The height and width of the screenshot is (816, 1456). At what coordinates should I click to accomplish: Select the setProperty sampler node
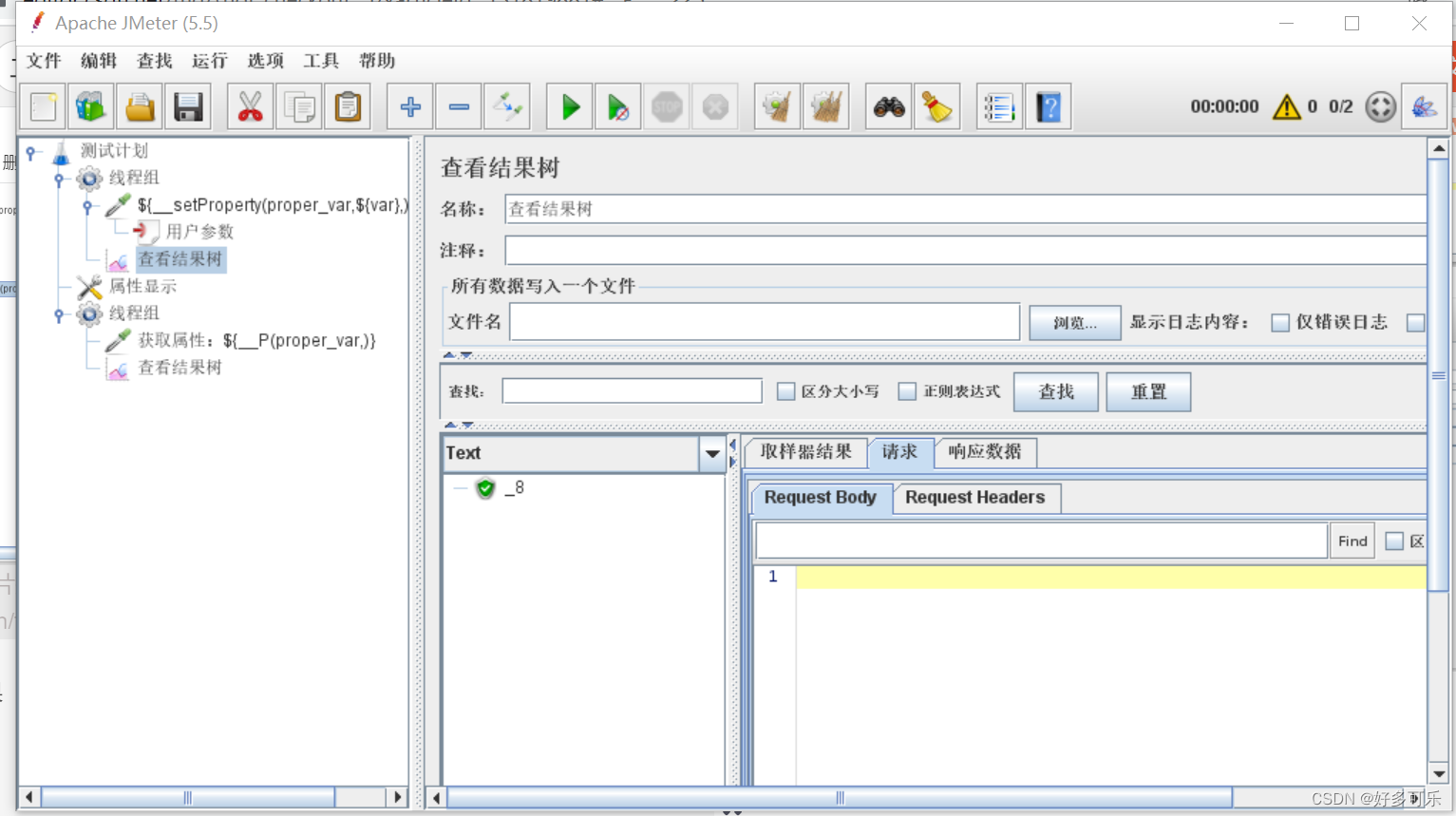[x=273, y=204]
